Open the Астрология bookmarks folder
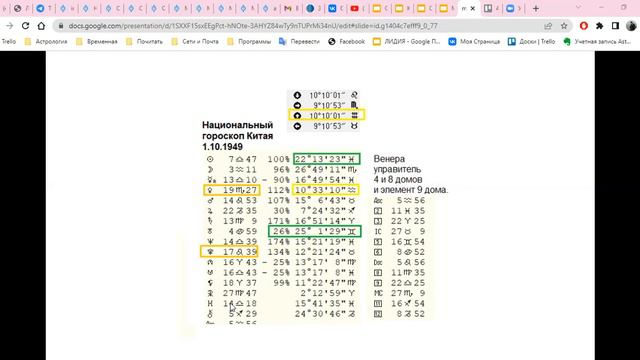This screenshot has width=640, height=360. (46, 42)
